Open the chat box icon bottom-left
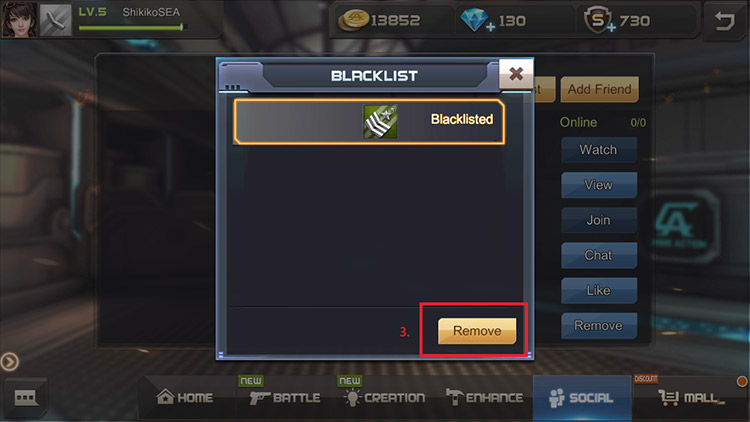This screenshot has width=750, height=422. tap(25, 397)
